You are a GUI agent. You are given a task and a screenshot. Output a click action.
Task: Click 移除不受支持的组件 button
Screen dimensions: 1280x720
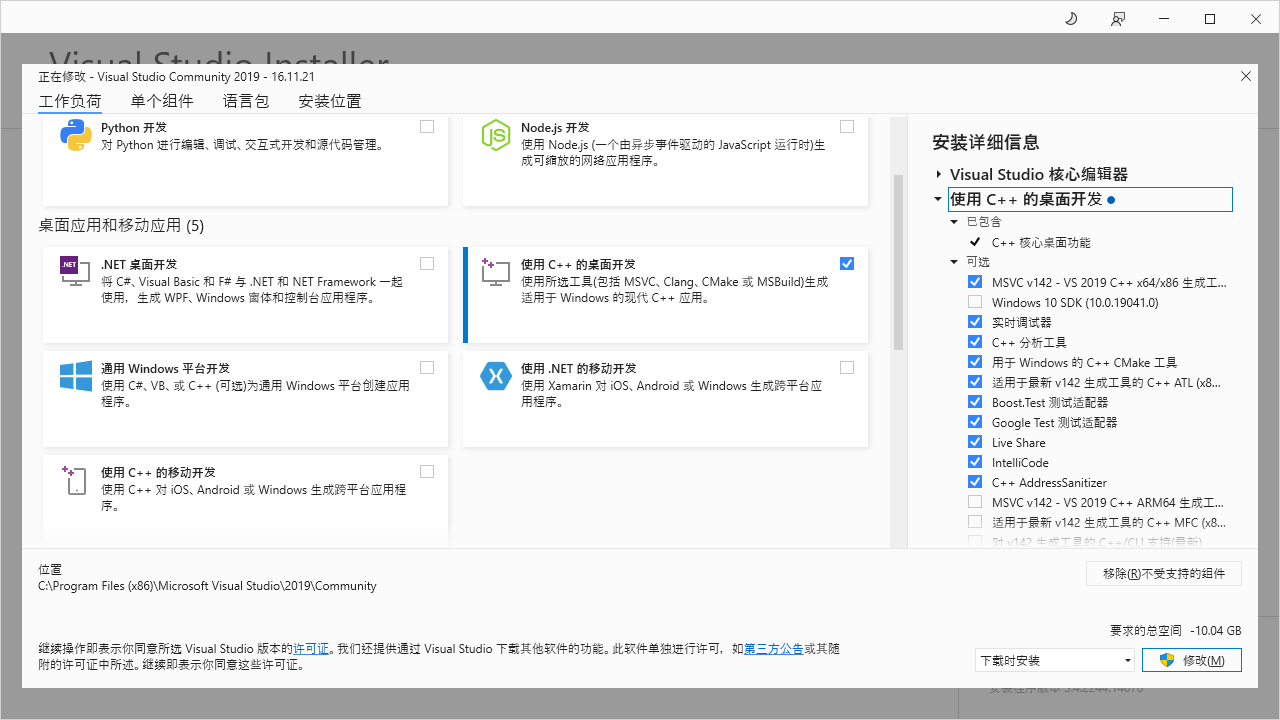1164,574
